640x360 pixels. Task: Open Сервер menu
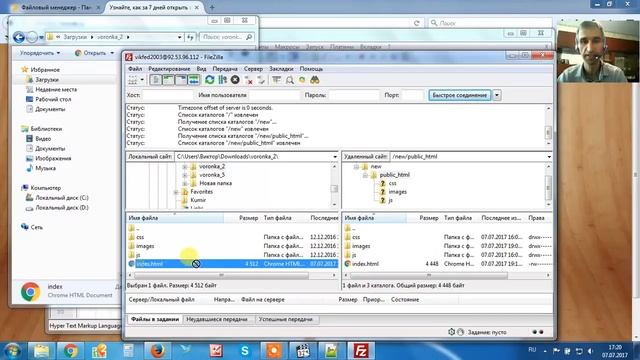tap(253, 69)
